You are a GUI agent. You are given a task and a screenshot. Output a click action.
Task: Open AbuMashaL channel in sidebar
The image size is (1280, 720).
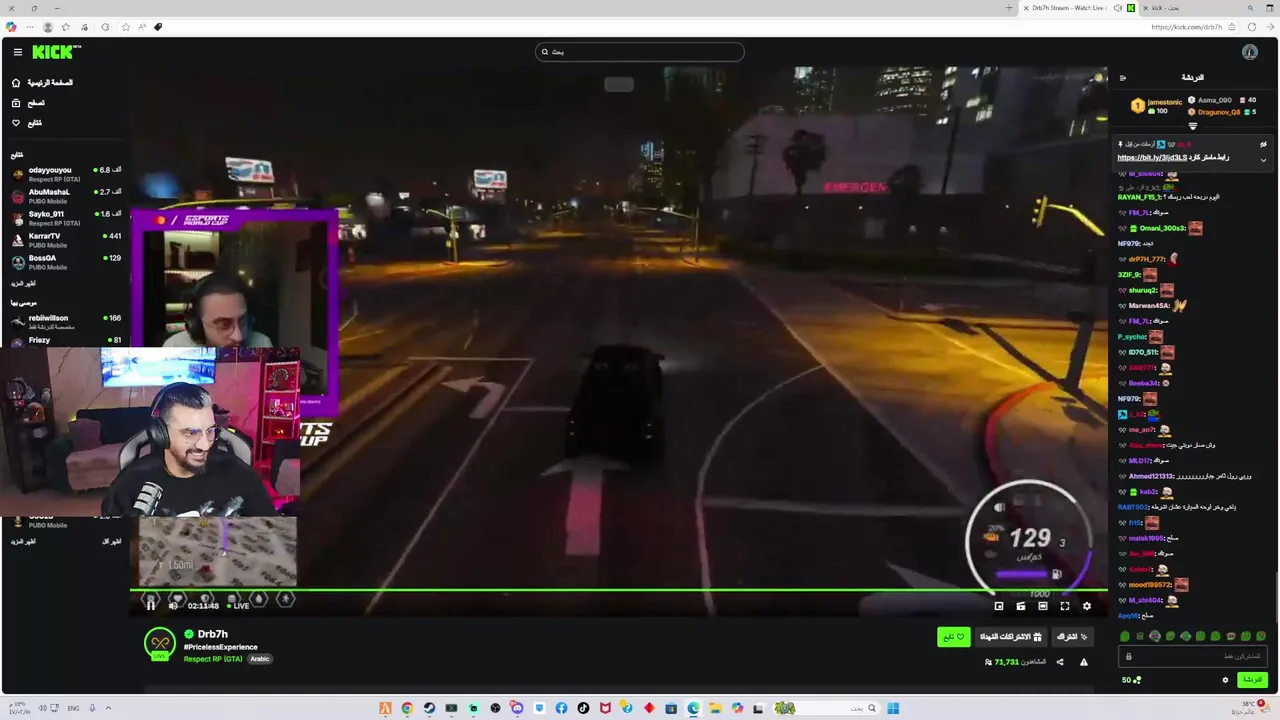point(66,196)
